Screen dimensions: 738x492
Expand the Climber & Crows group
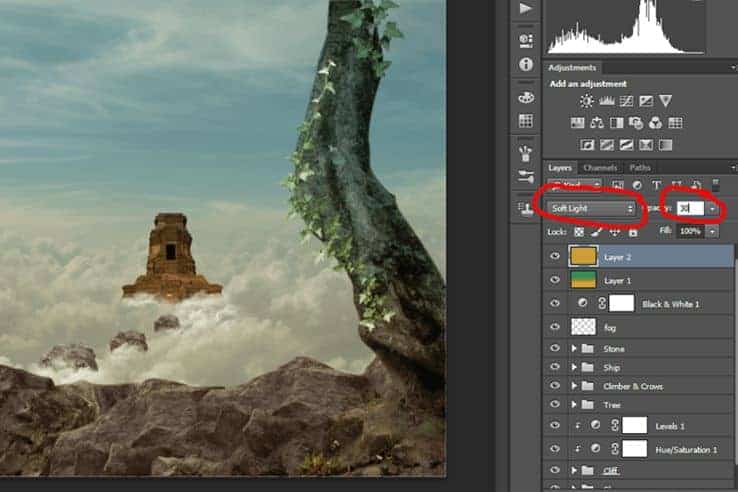pos(574,386)
